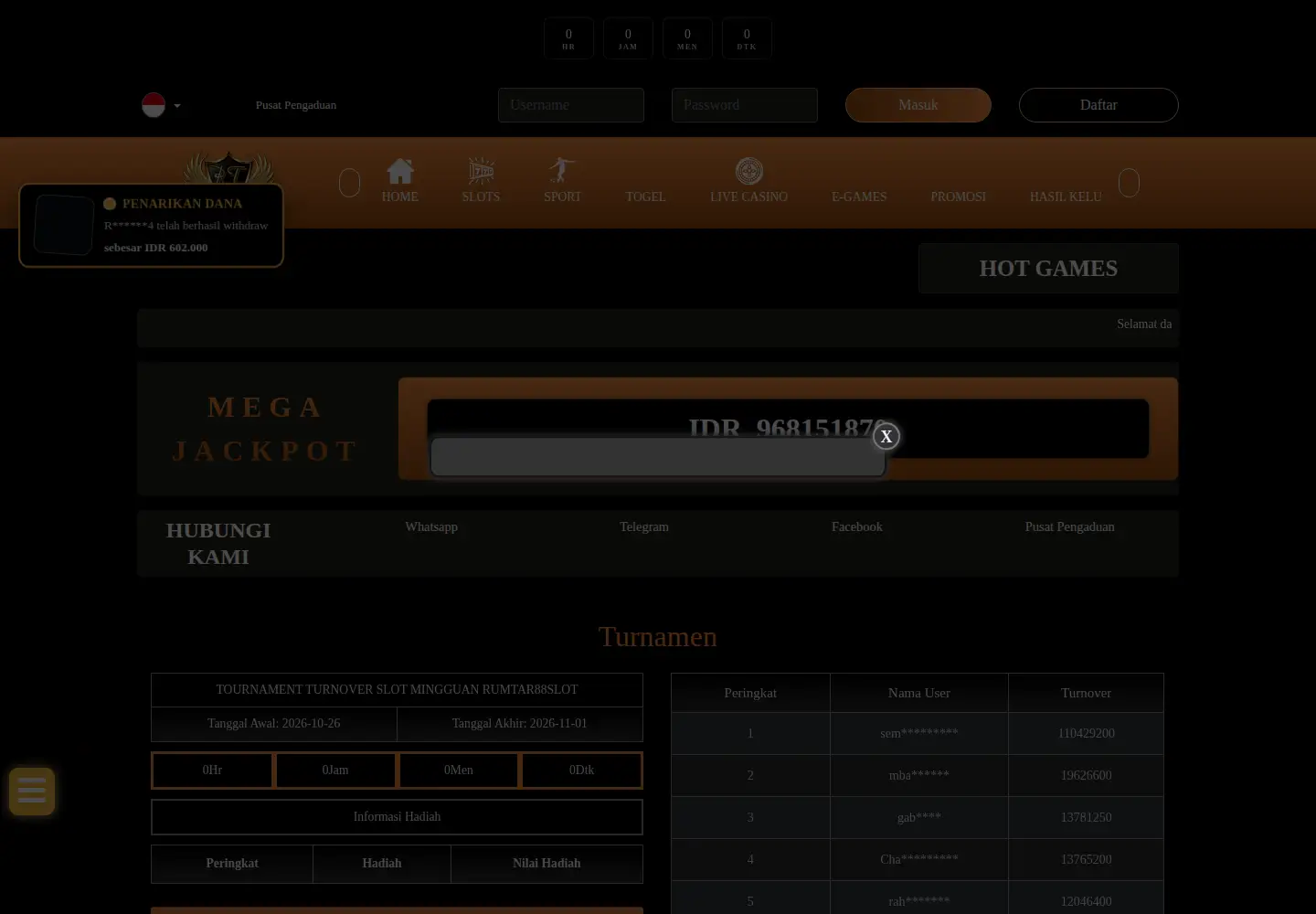The width and height of the screenshot is (1316, 914).
Task: Go to the Togel menu
Action: click(x=645, y=197)
